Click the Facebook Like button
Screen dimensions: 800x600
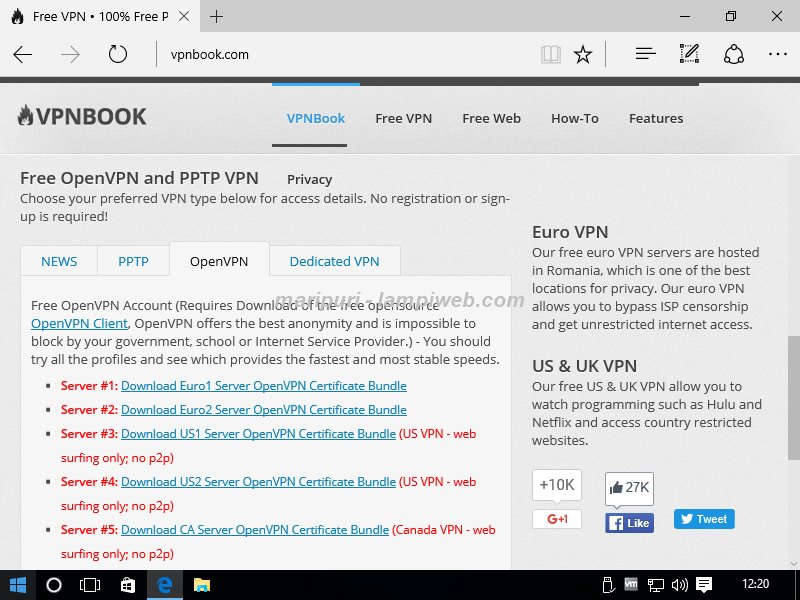(629, 523)
